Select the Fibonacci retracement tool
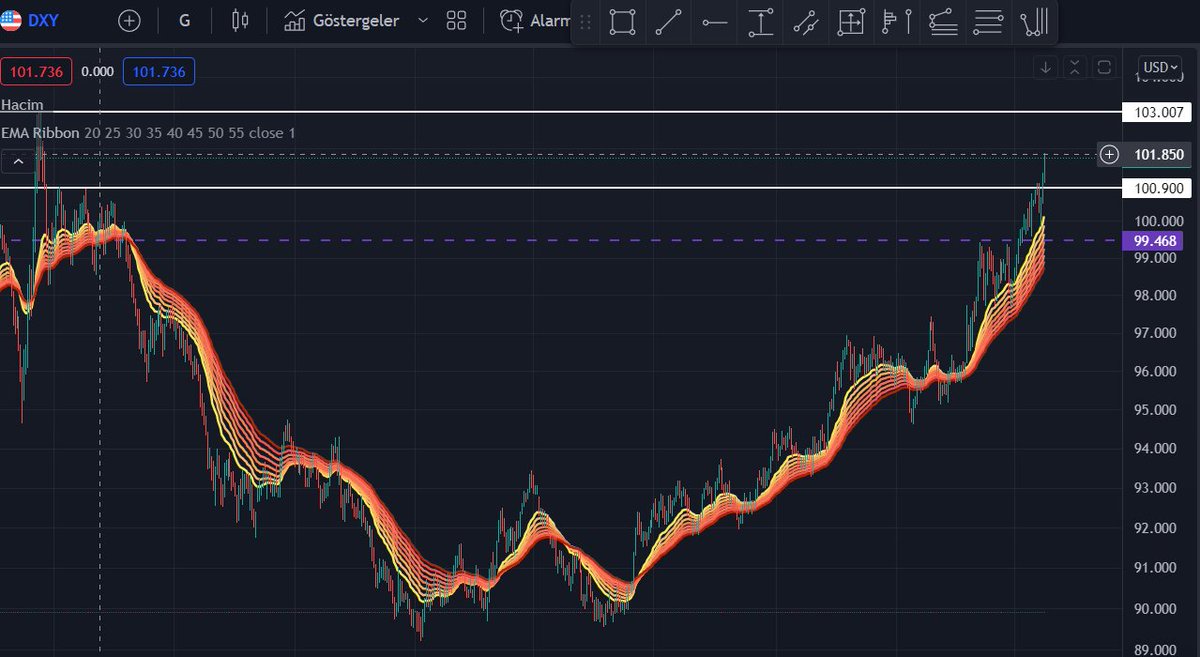 [x=942, y=22]
